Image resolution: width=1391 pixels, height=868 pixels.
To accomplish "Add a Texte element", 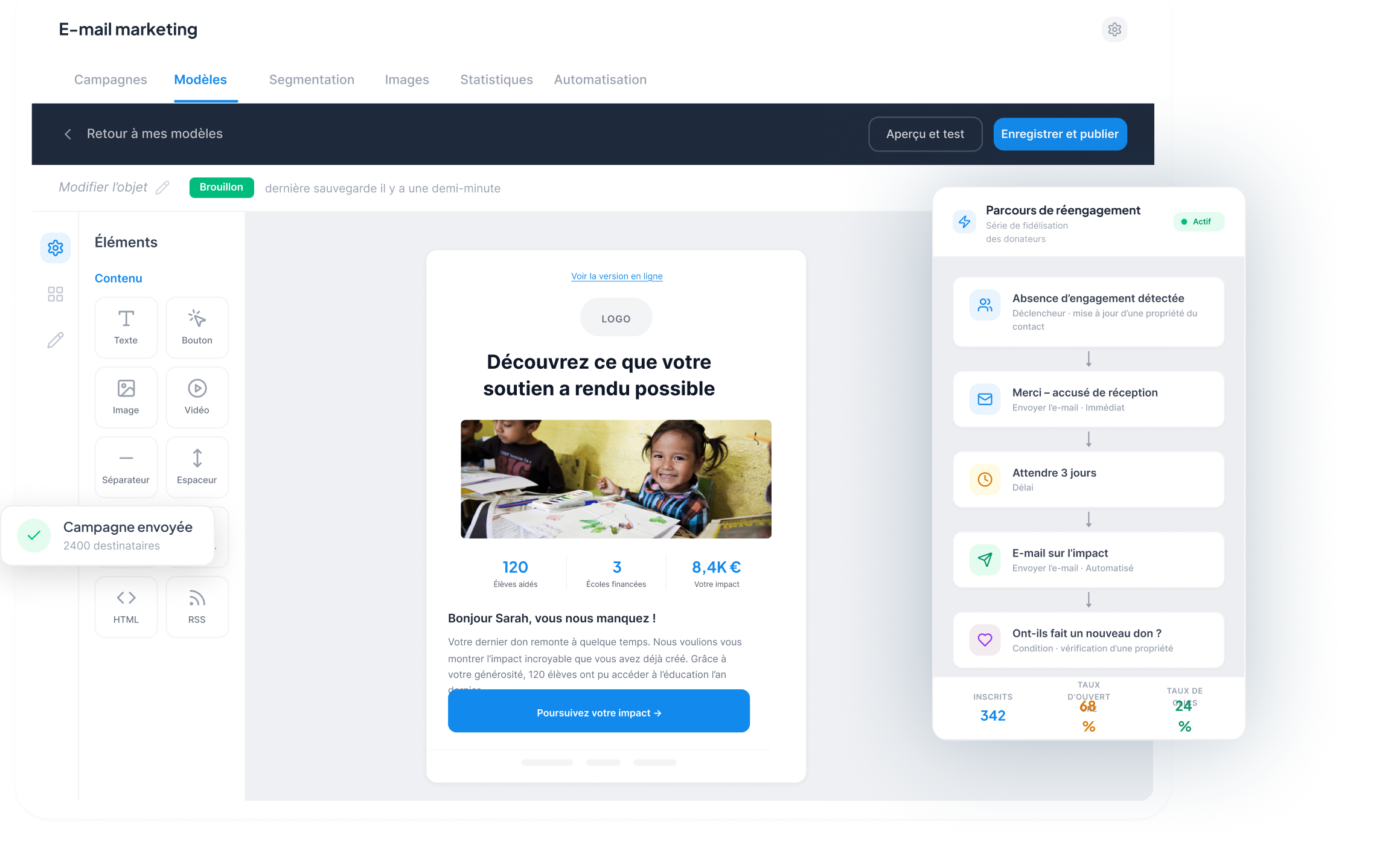I will 126,327.
